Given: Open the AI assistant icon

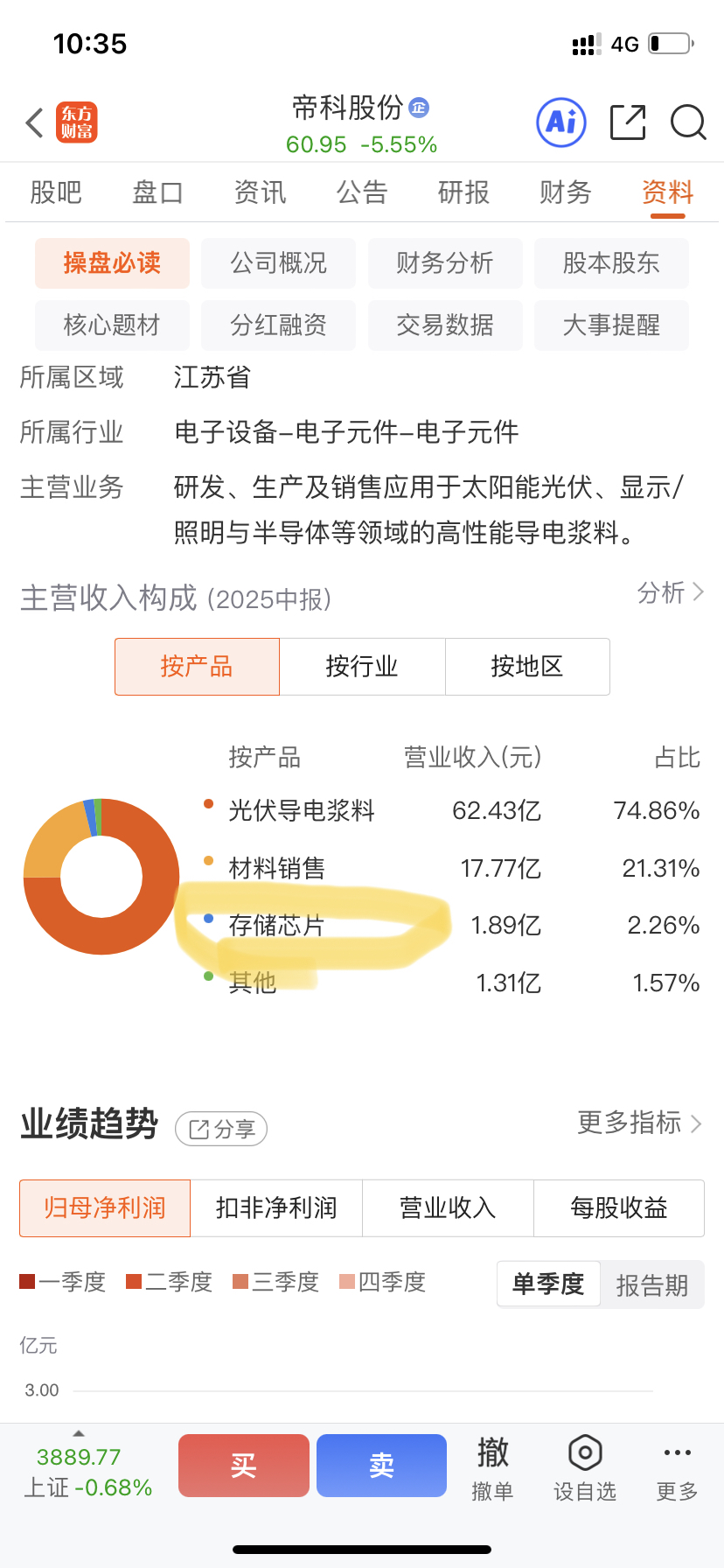Looking at the screenshot, I should [x=560, y=122].
